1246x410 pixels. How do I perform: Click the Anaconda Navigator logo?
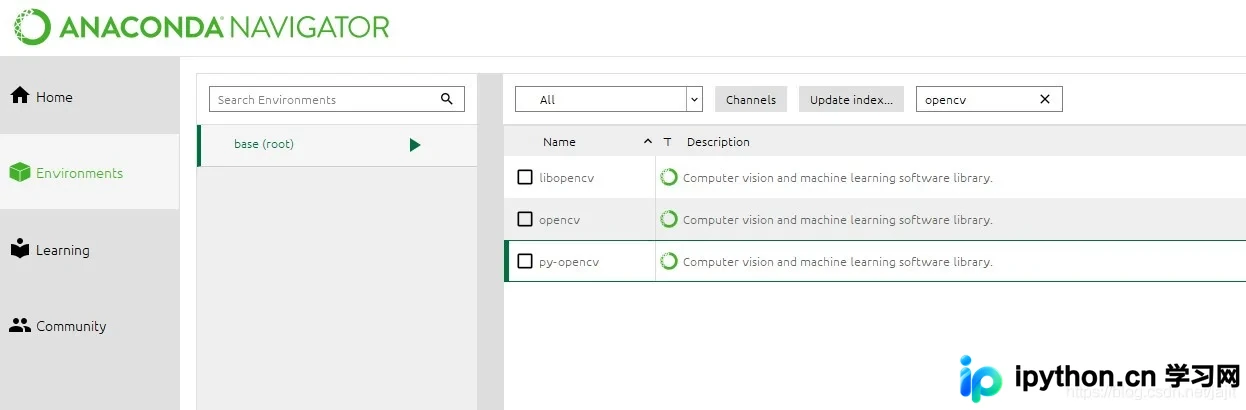[x=201, y=27]
